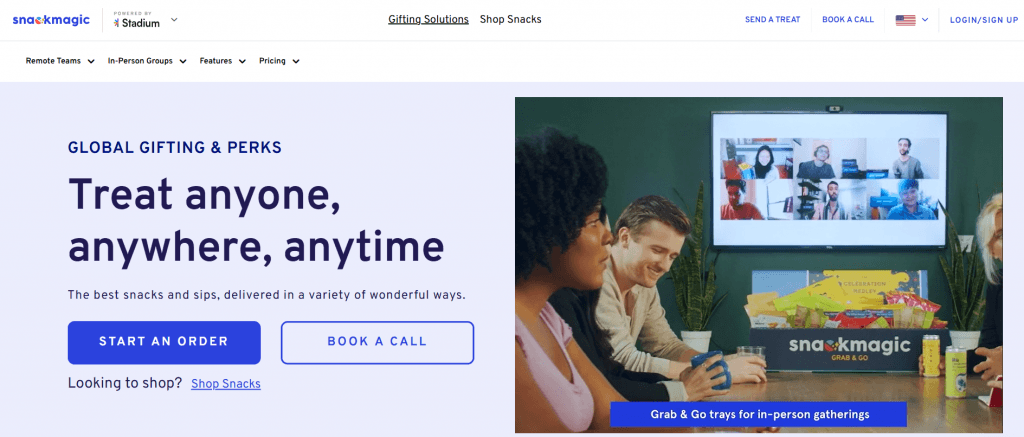Image resolution: width=1024 pixels, height=437 pixels.
Task: Expand the Remote Teams menu
Action: pyautogui.click(x=60, y=61)
